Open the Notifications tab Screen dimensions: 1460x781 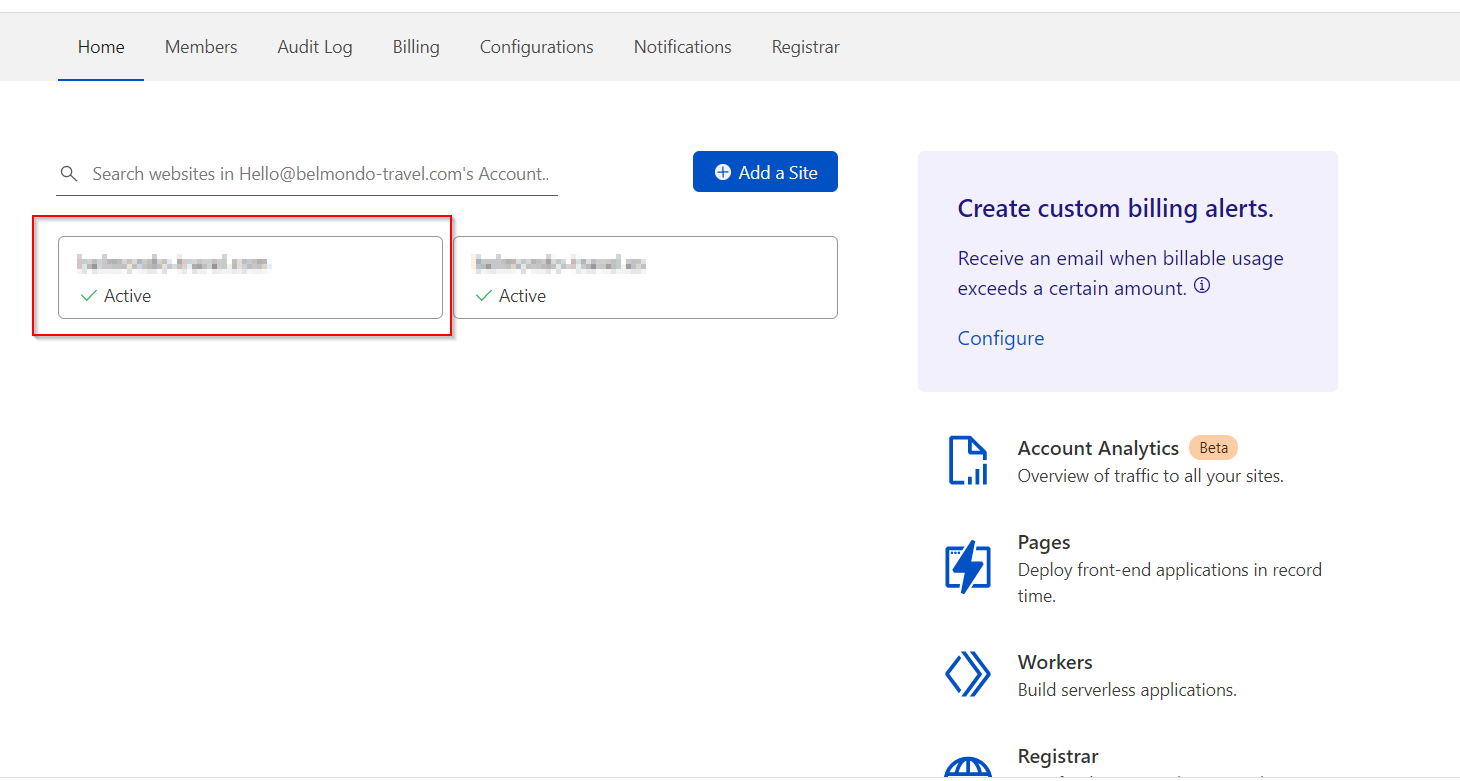click(682, 47)
